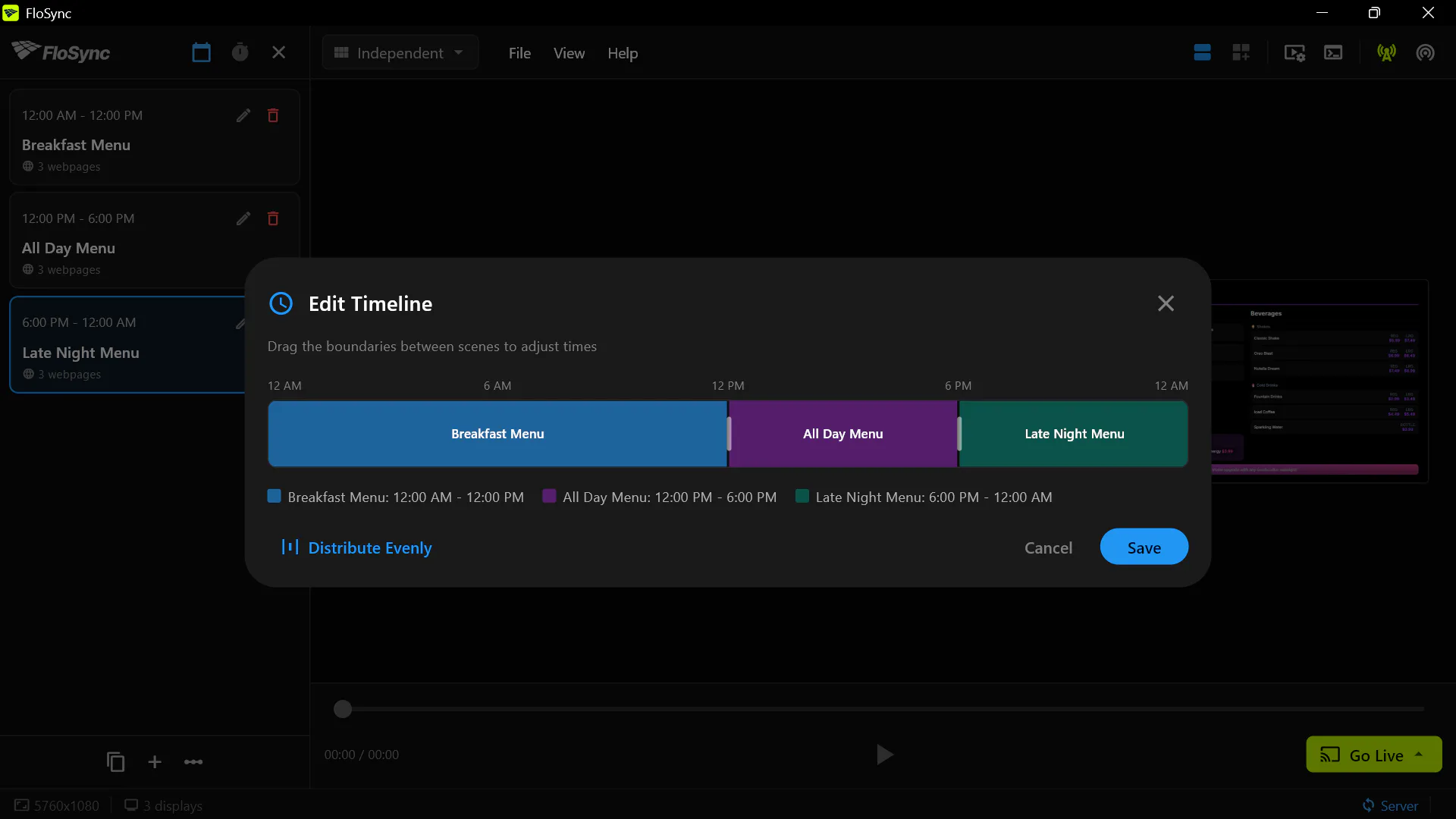Play the timeline preview
1456x819 pixels.
884,755
